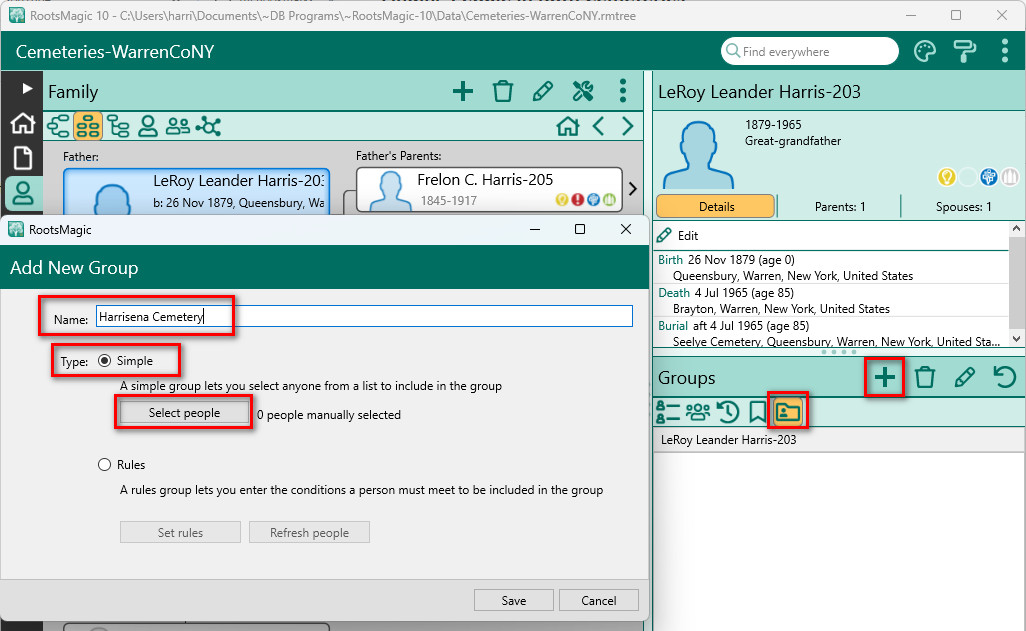Click Cancel in Add New Group
1026x631 pixels.
[x=599, y=600]
